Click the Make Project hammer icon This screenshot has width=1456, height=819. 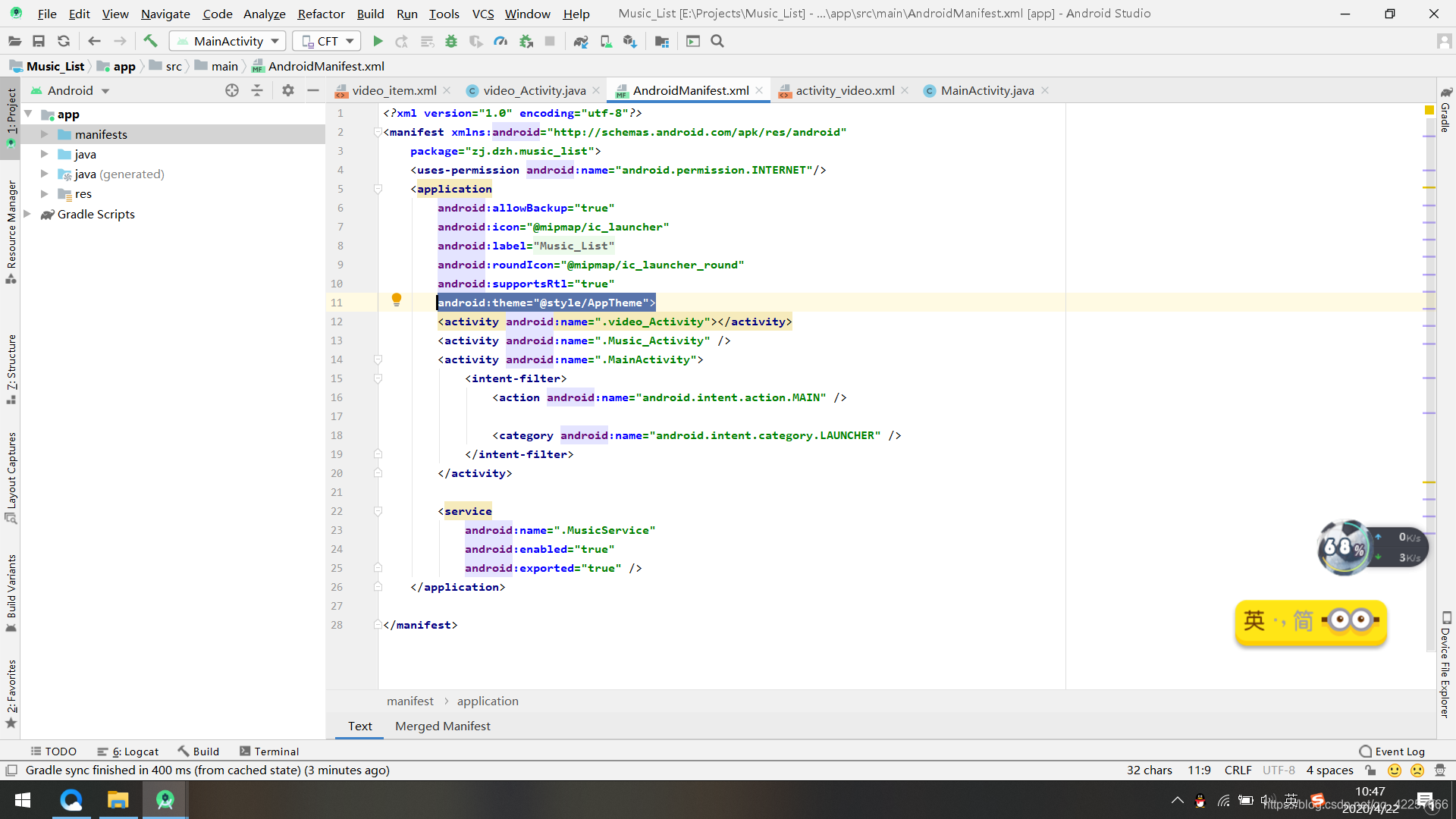150,41
